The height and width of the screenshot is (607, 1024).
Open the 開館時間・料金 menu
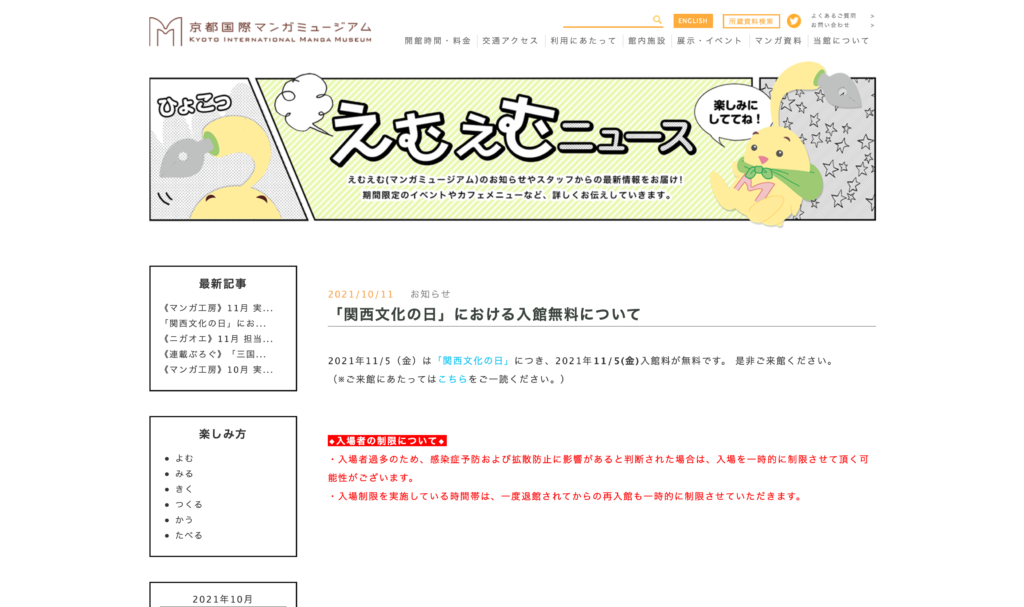pyautogui.click(x=438, y=41)
